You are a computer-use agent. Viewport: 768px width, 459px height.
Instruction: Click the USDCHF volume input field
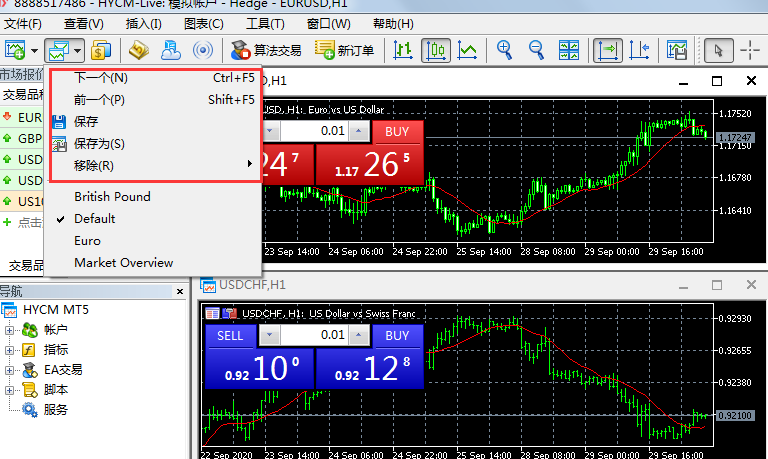pyautogui.click(x=318, y=336)
